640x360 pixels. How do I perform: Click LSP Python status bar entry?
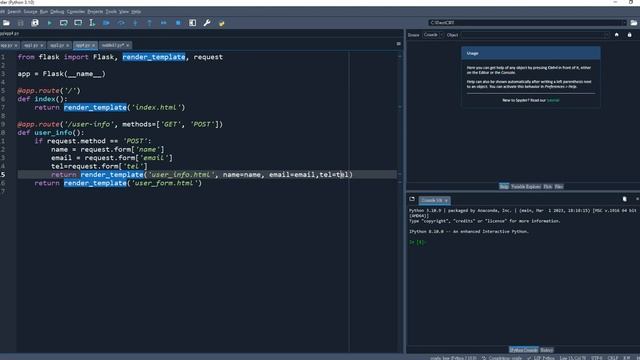point(540,358)
